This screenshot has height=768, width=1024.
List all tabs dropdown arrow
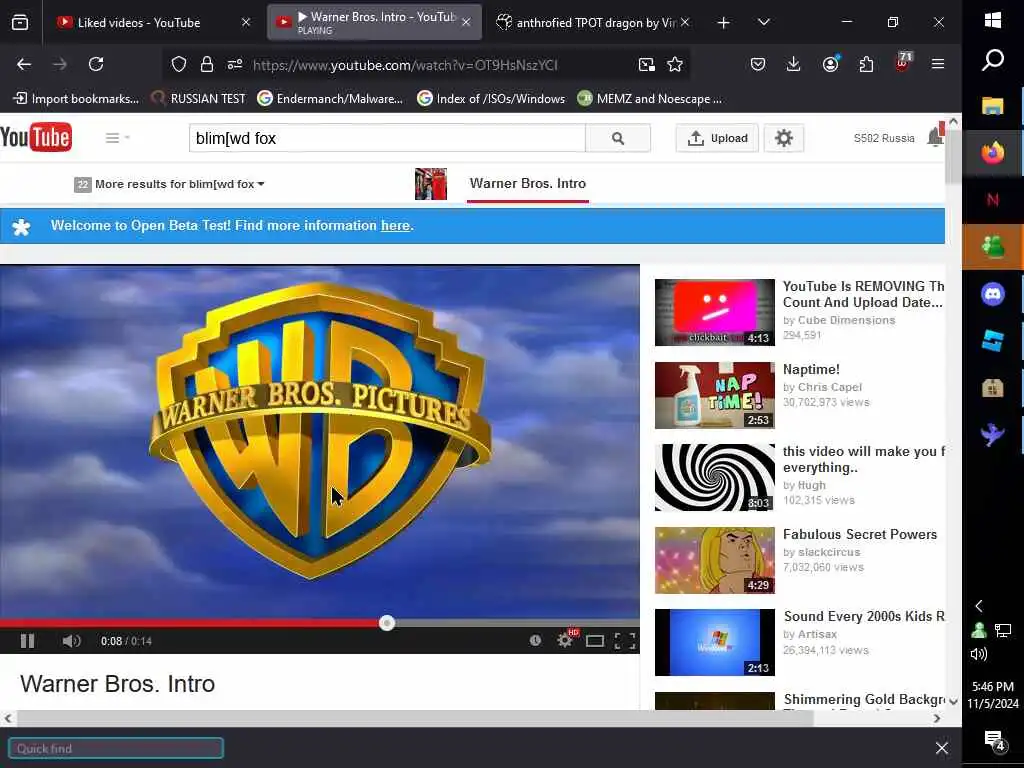tap(763, 22)
